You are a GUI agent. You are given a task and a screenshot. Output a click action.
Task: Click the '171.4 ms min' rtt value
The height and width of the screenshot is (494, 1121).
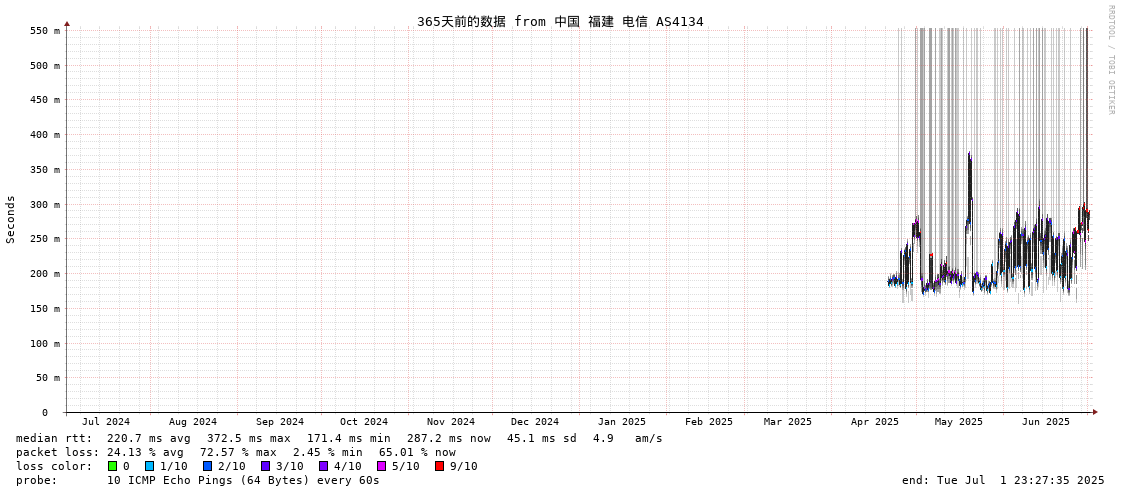point(349,438)
